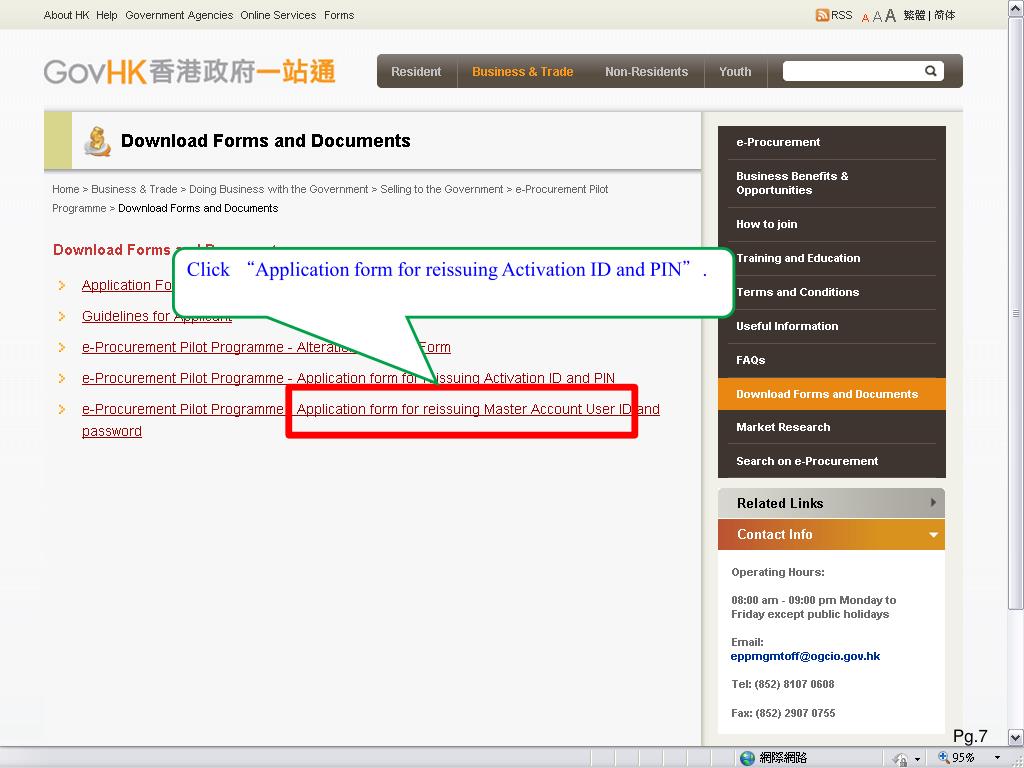
Task: Click scrollbar down arrow
Action: click(1016, 738)
